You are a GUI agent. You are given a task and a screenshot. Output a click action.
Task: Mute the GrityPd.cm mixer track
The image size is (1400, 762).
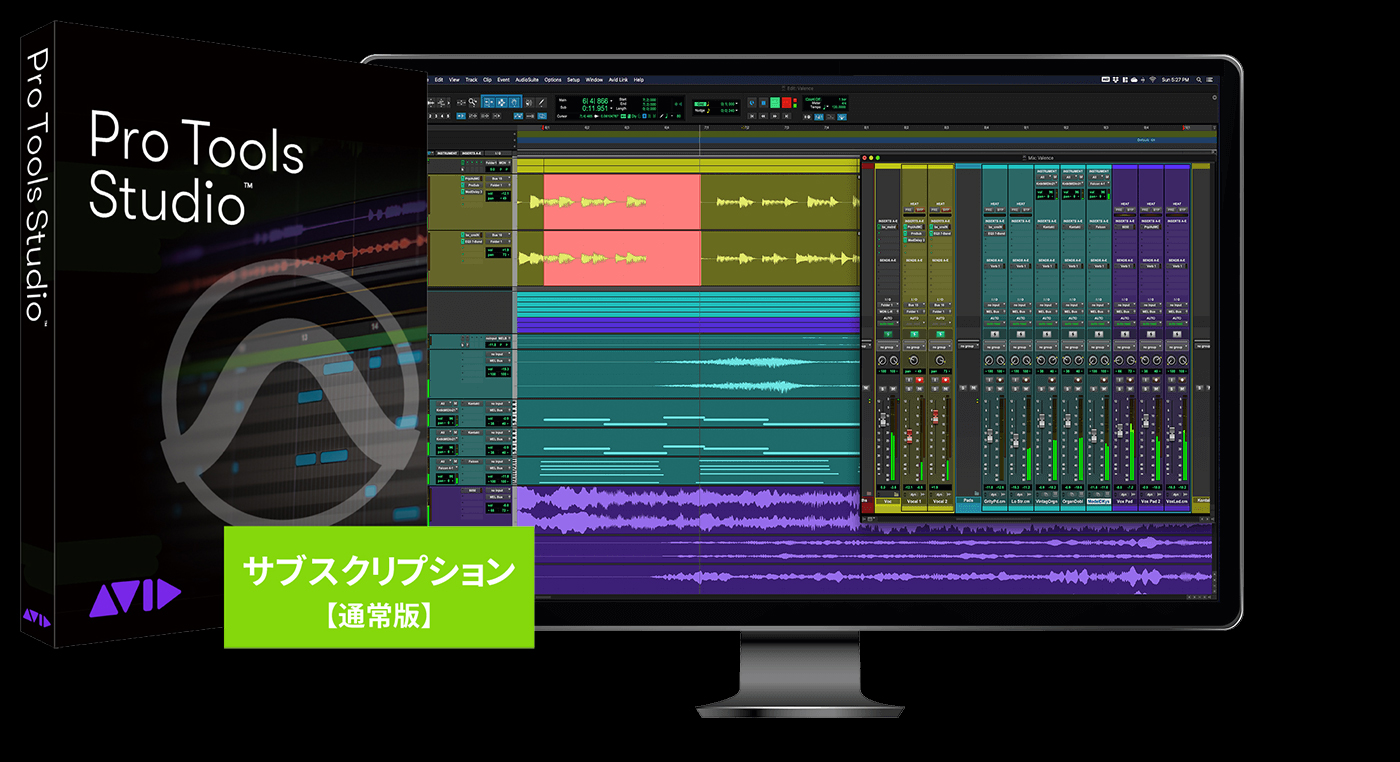point(1000,389)
